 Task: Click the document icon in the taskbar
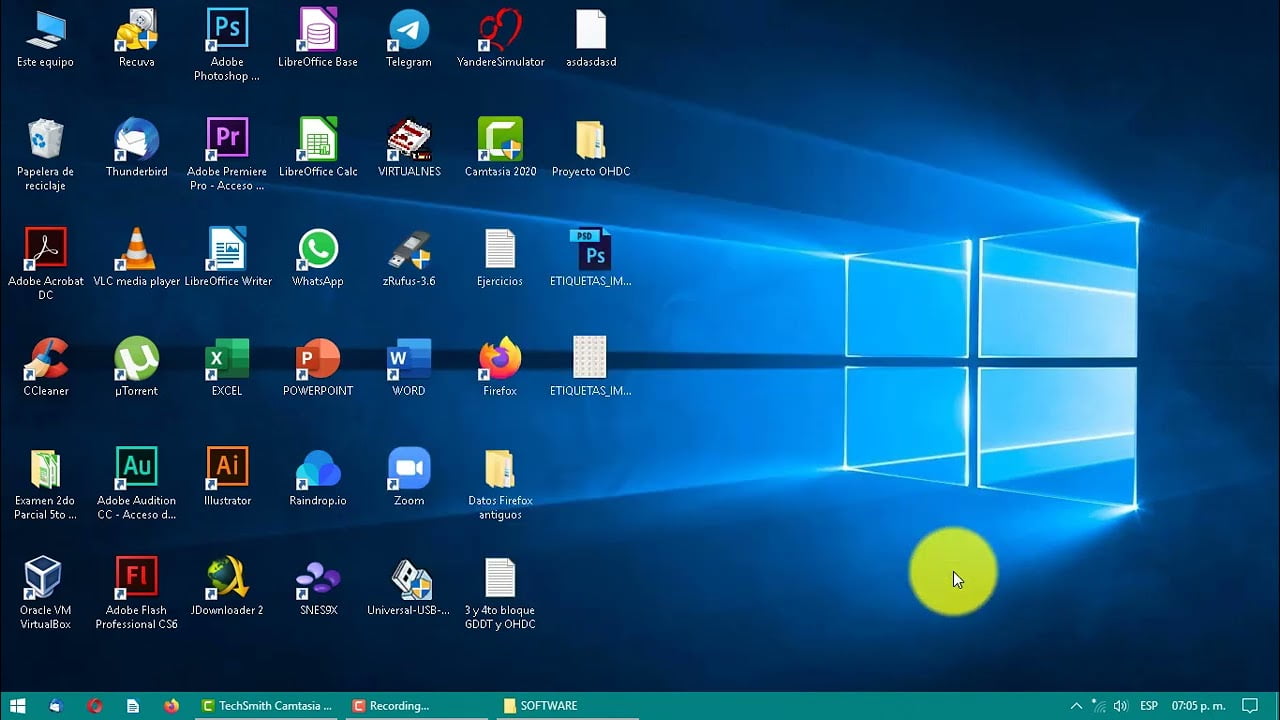coord(133,705)
